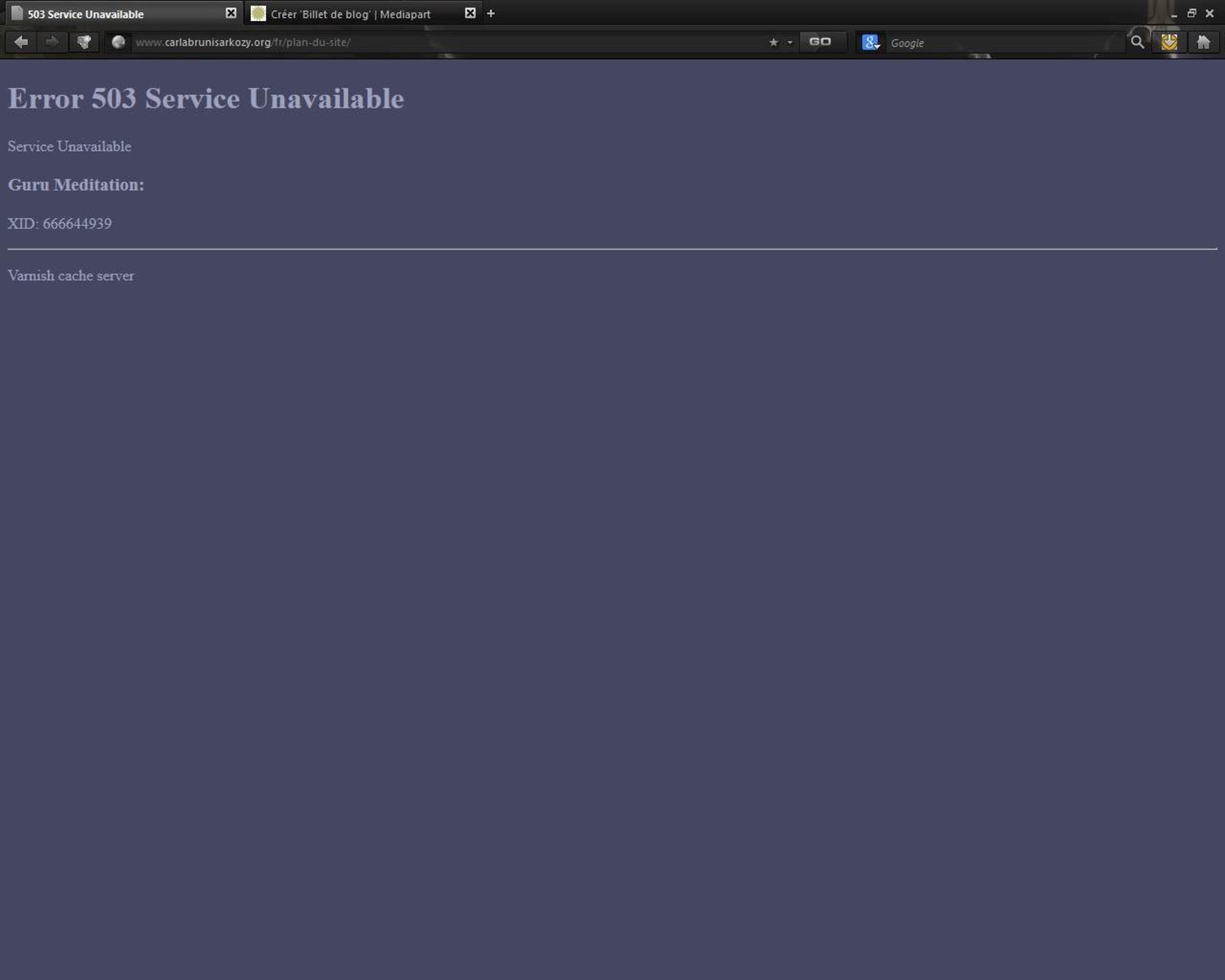The width and height of the screenshot is (1225, 980).
Task: Open the Google search engine selector dropdown
Action: click(870, 43)
